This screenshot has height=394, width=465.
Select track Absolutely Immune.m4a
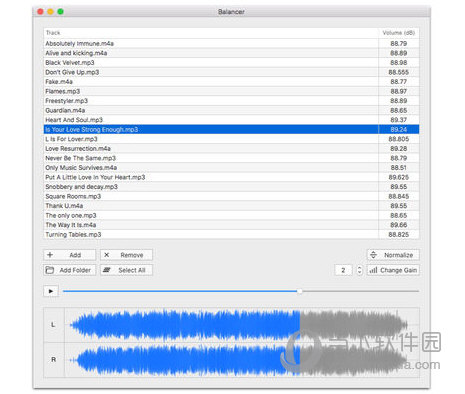pos(231,43)
